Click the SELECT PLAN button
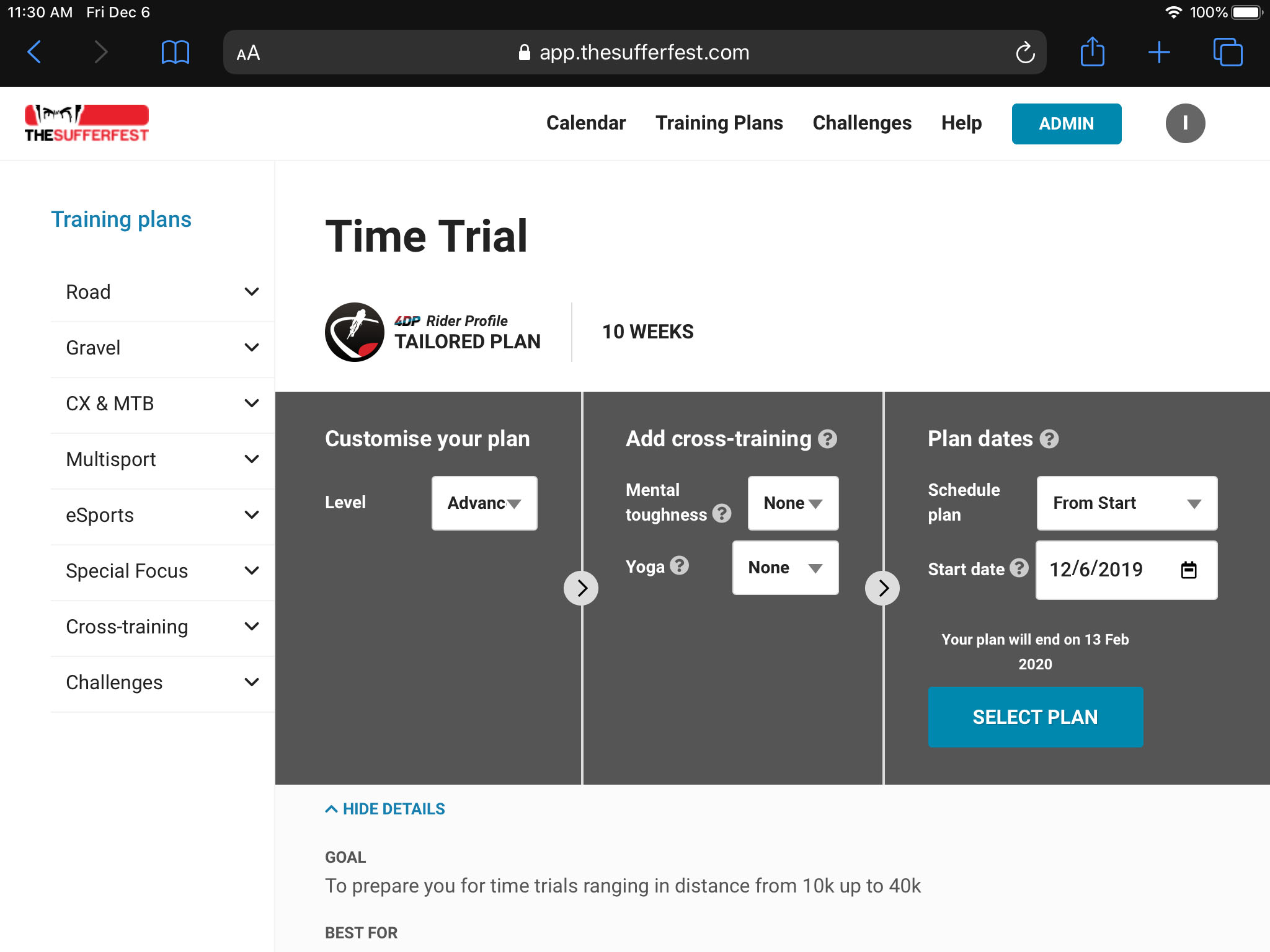 point(1036,717)
